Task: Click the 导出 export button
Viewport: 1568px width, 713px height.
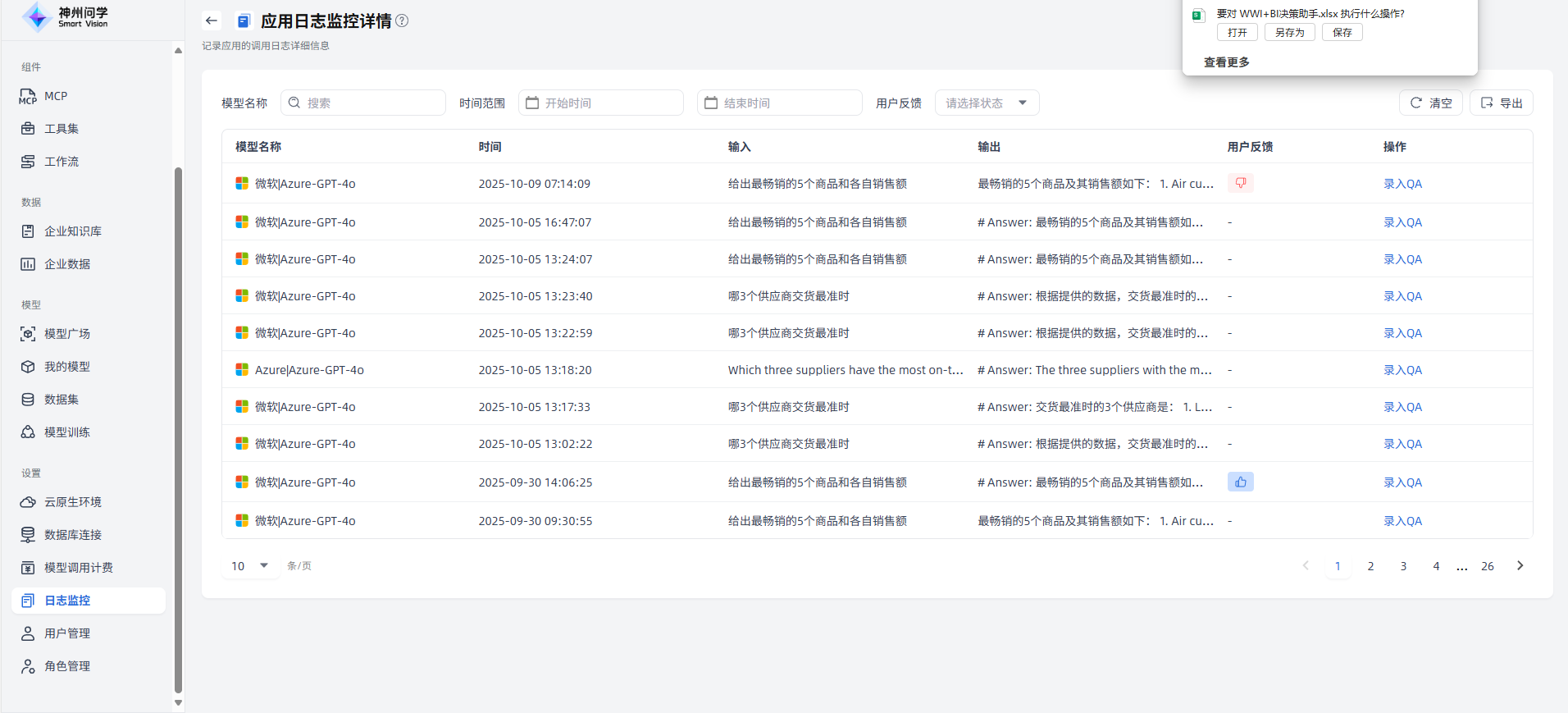Action: click(x=1501, y=103)
